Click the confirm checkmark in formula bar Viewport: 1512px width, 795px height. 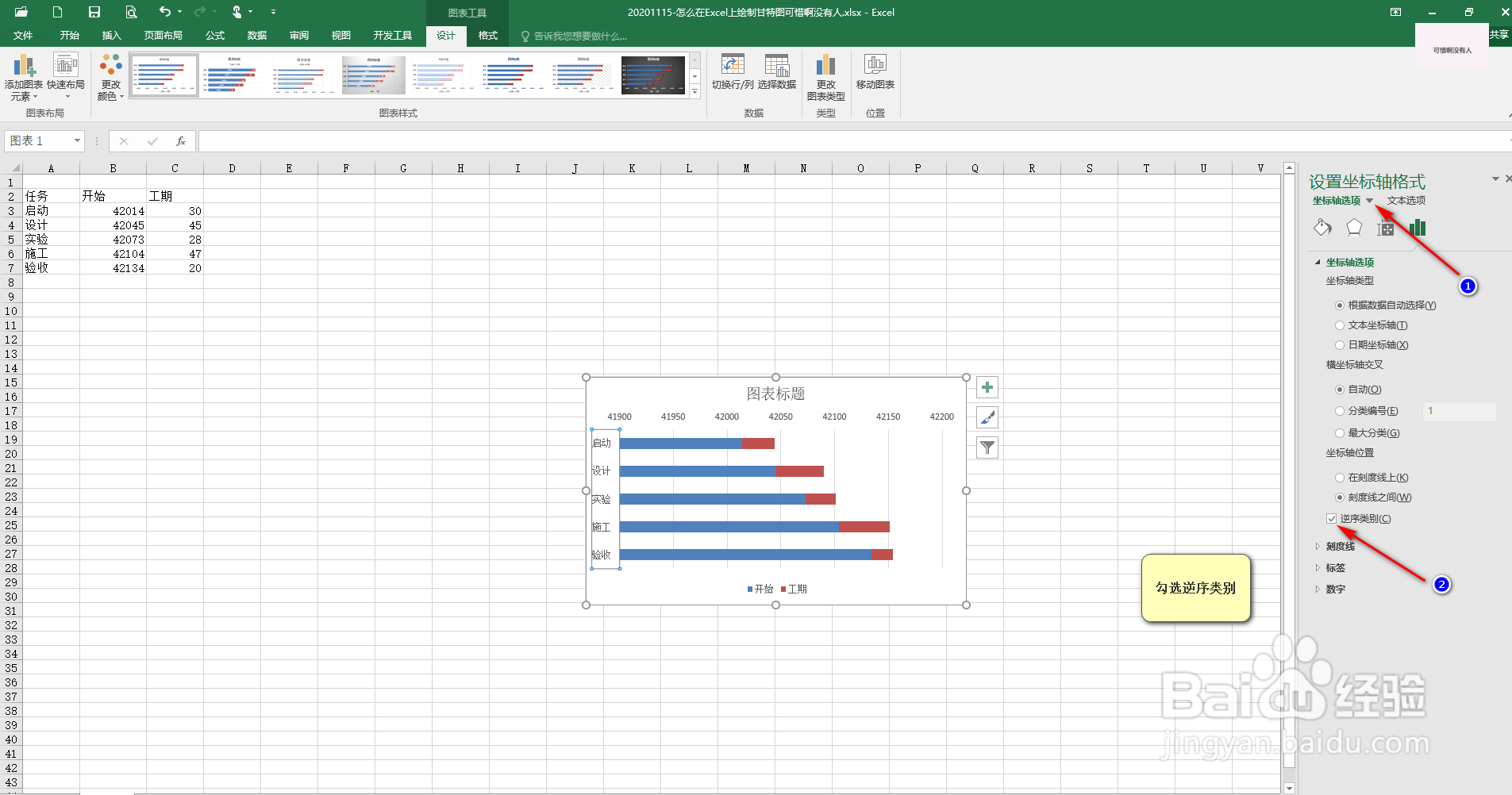point(152,141)
